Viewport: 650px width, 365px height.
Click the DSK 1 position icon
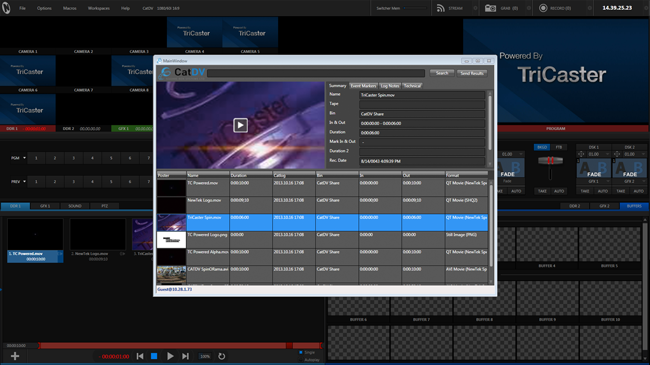tap(581, 154)
